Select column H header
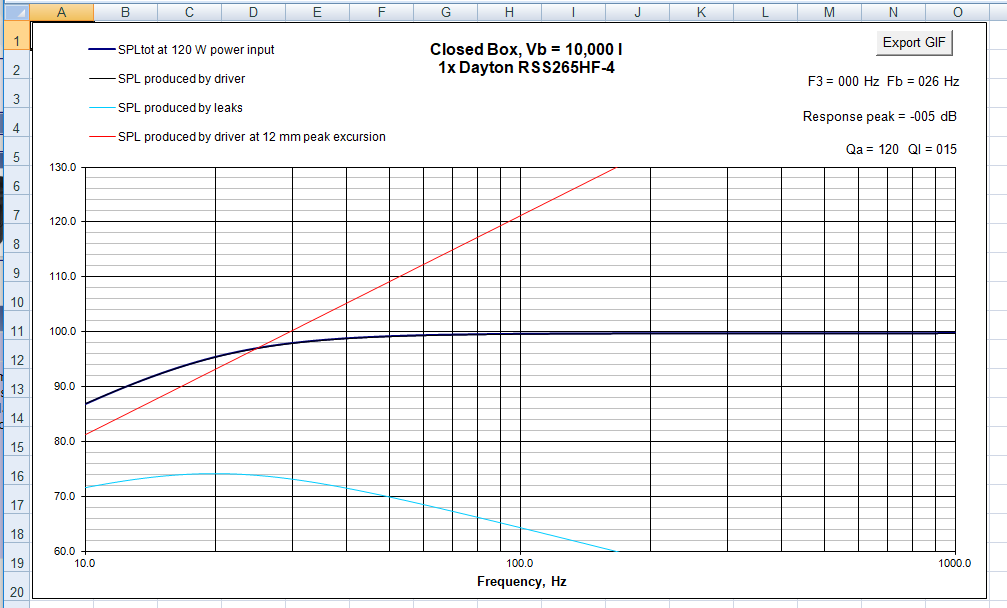1007x608 pixels. [x=509, y=12]
